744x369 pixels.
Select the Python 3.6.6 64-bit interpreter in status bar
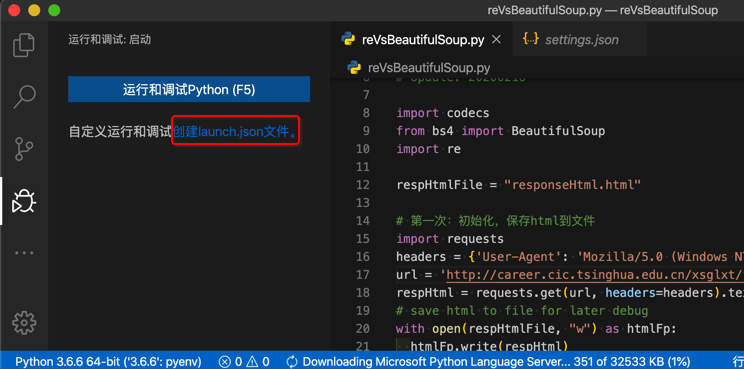(108, 361)
